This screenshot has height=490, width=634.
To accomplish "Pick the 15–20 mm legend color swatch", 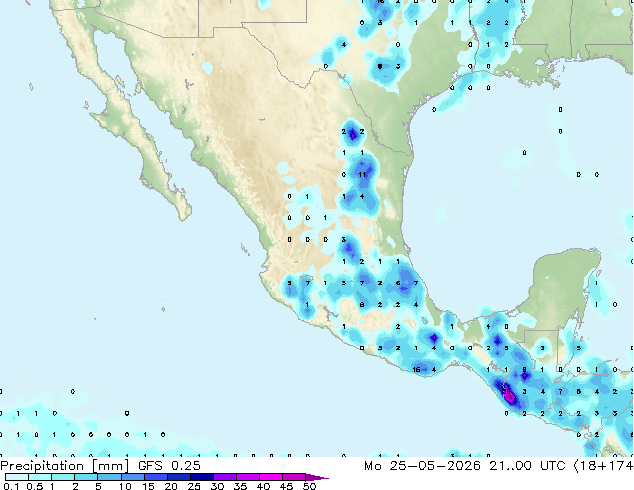I will [x=155, y=477].
